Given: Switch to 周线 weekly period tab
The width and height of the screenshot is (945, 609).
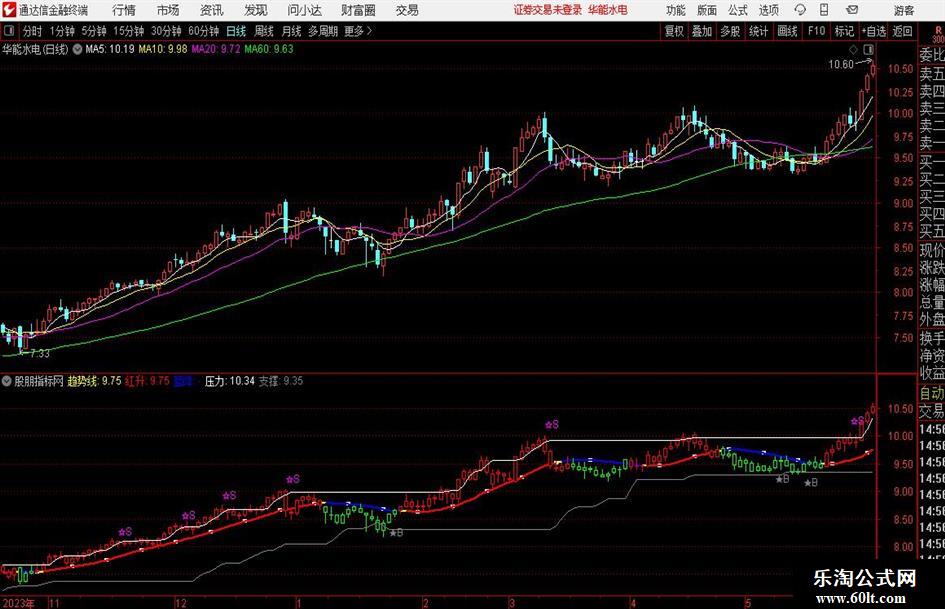Looking at the screenshot, I should (264, 31).
